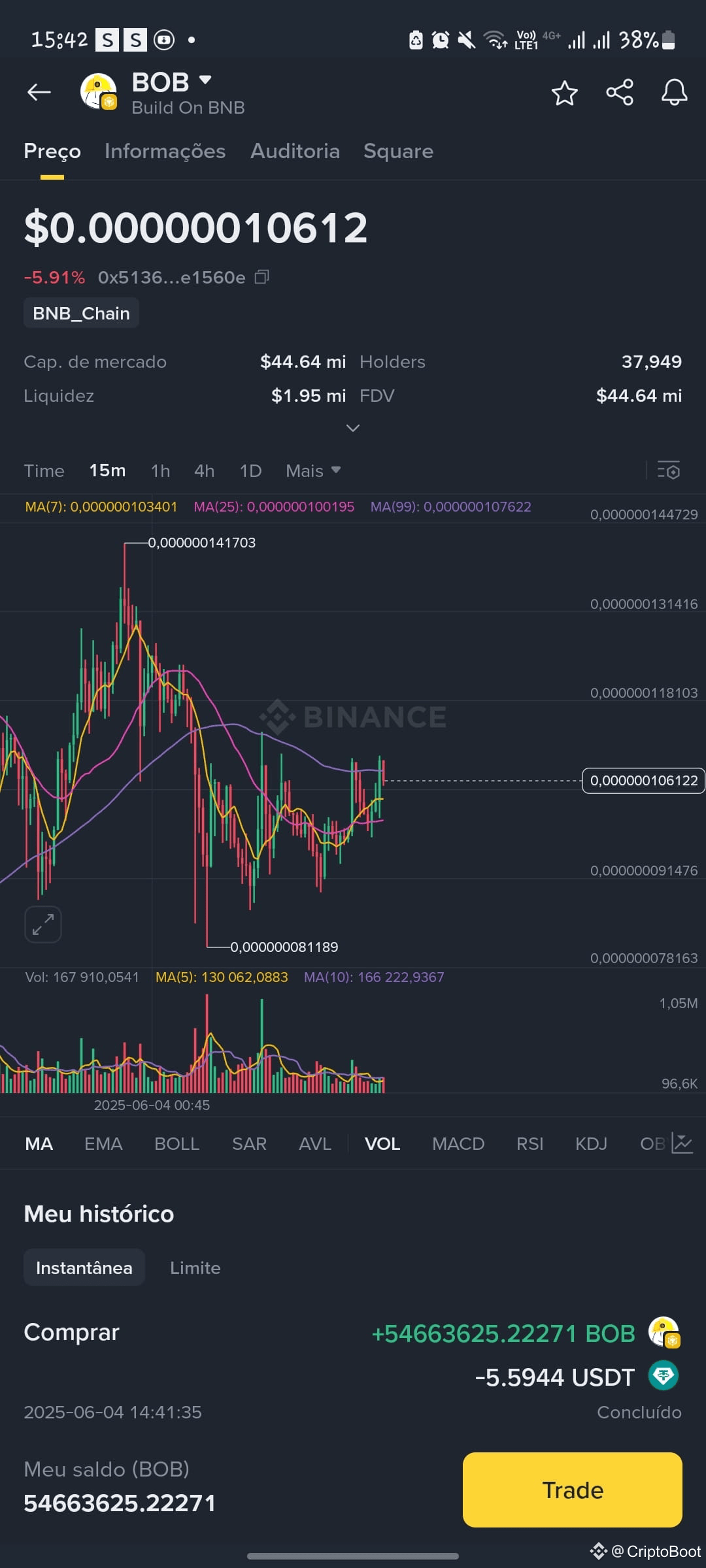Tap the Liquidez value $1.95 mi
This screenshot has width=706, height=1568.
[309, 395]
